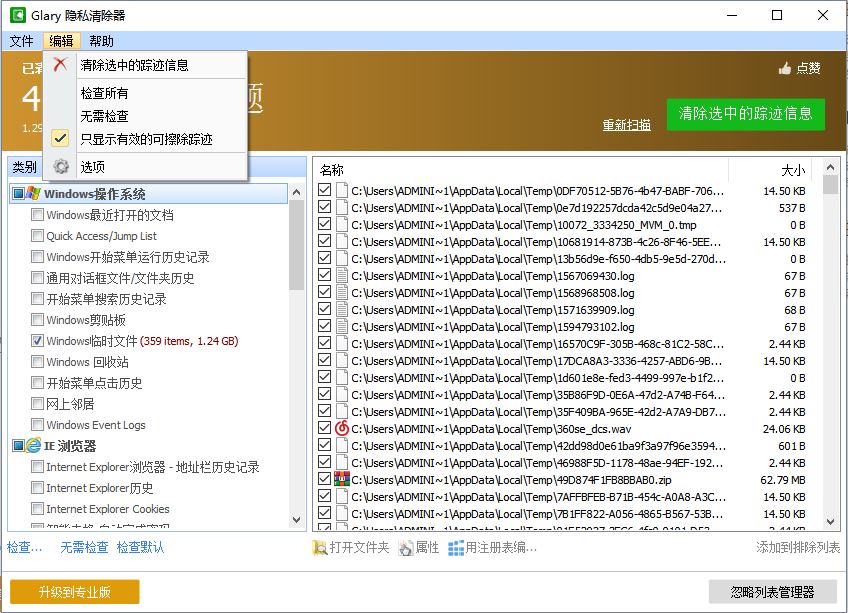
Task: Click the 24.06 KB size value
Action: pyautogui.click(x=784, y=429)
